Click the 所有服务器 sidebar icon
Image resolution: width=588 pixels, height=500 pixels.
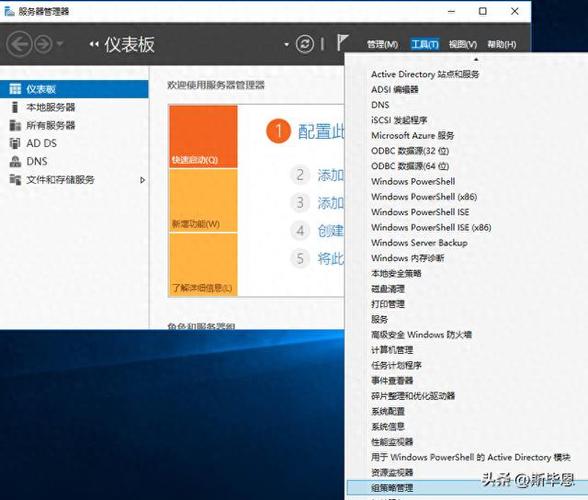pyautogui.click(x=15, y=125)
